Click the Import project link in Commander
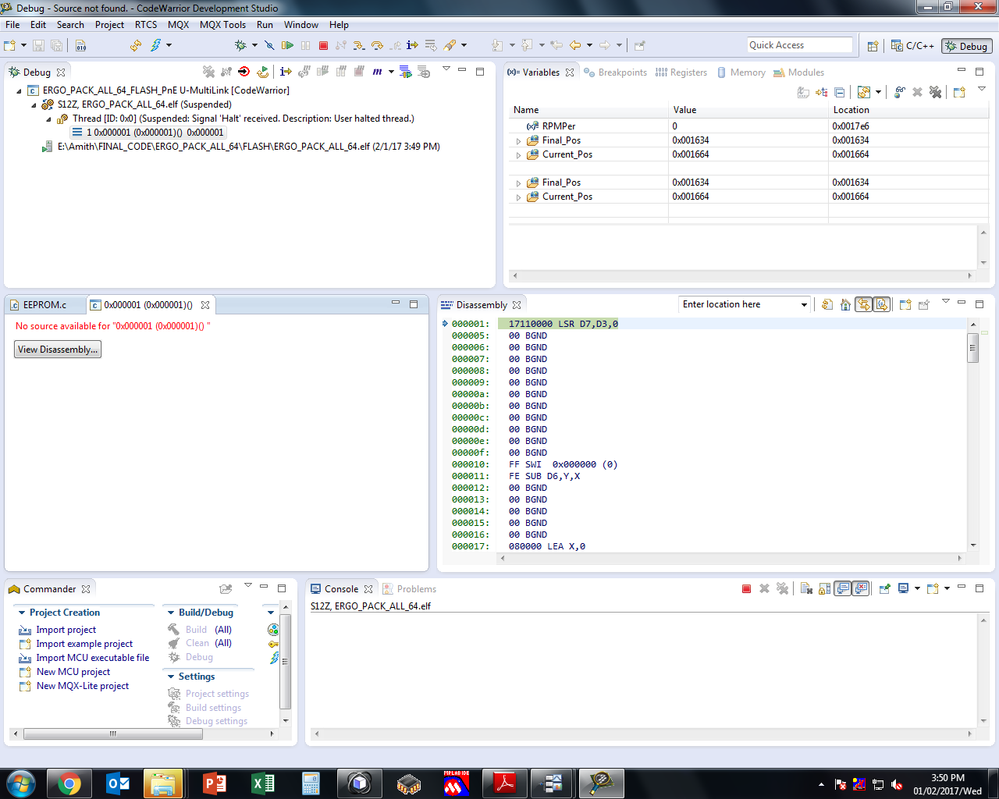Viewport: 999px width, 799px height. (x=66, y=630)
